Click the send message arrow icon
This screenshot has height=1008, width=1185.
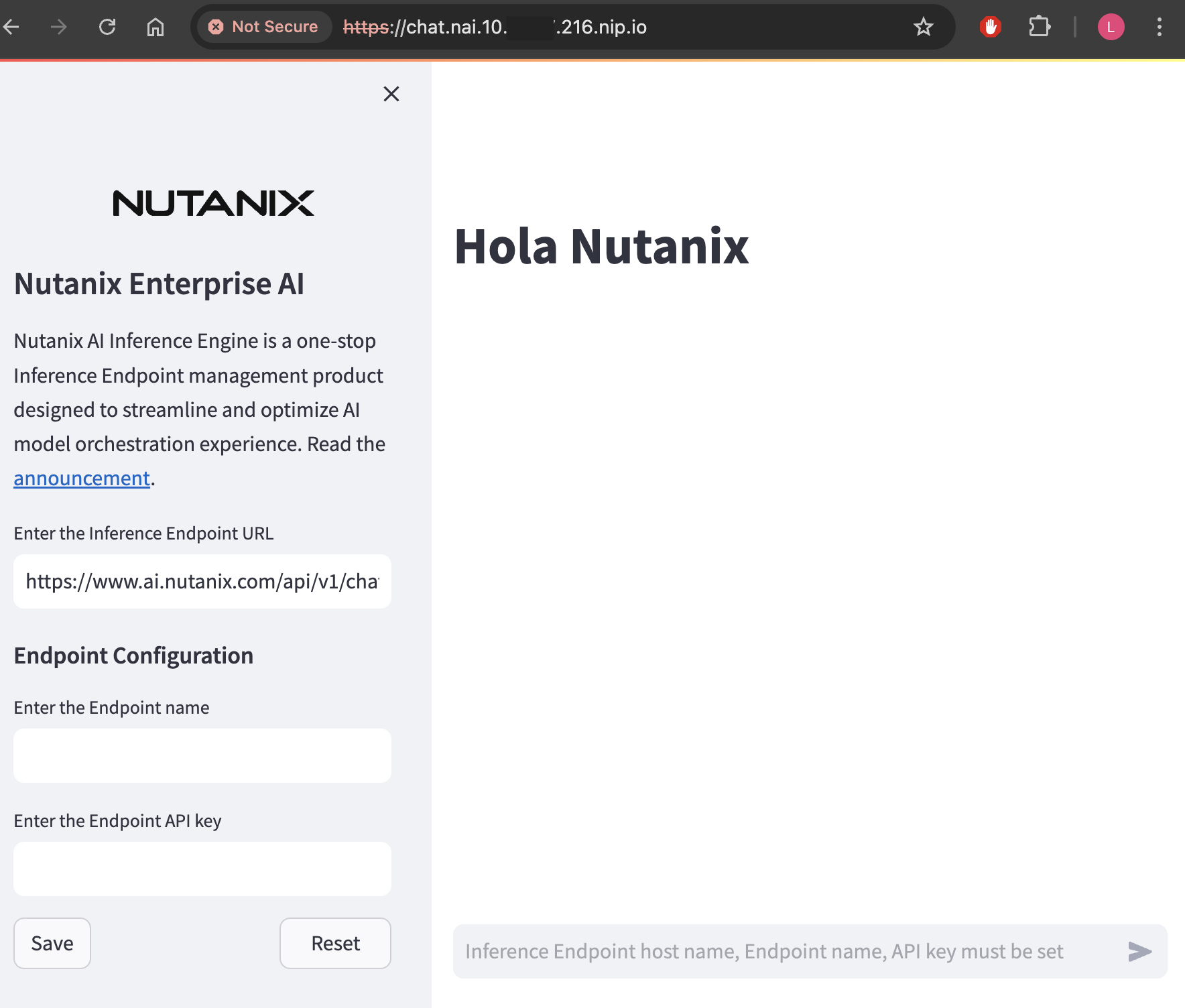(x=1139, y=951)
